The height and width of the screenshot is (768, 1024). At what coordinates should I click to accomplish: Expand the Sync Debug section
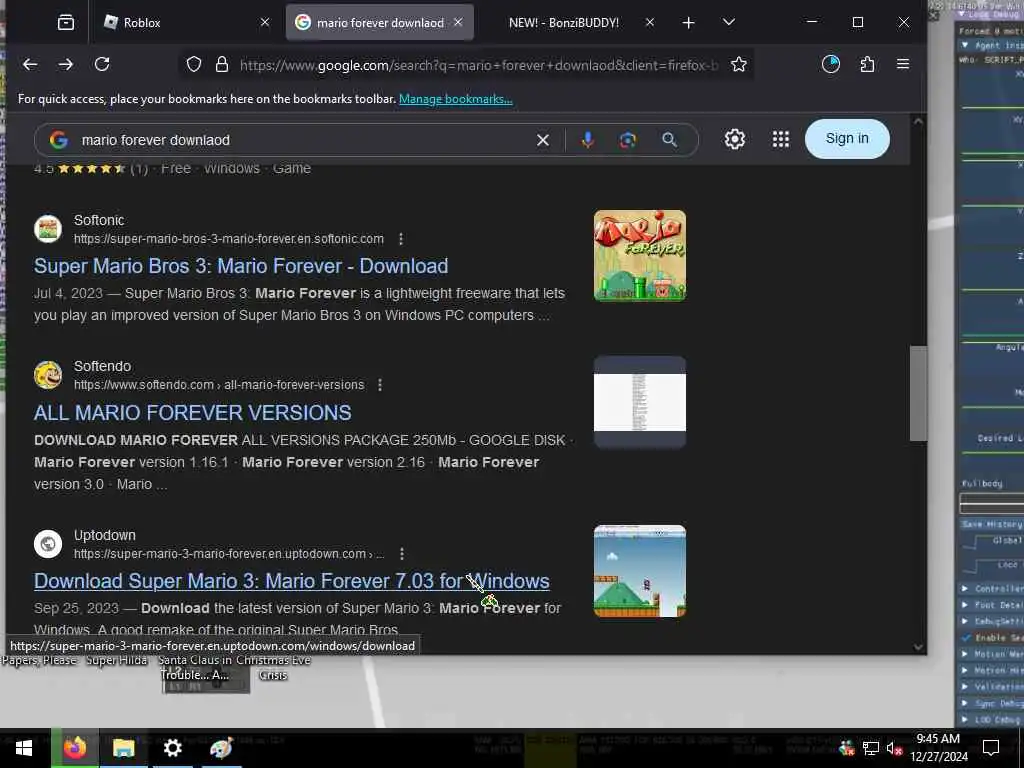[965, 703]
